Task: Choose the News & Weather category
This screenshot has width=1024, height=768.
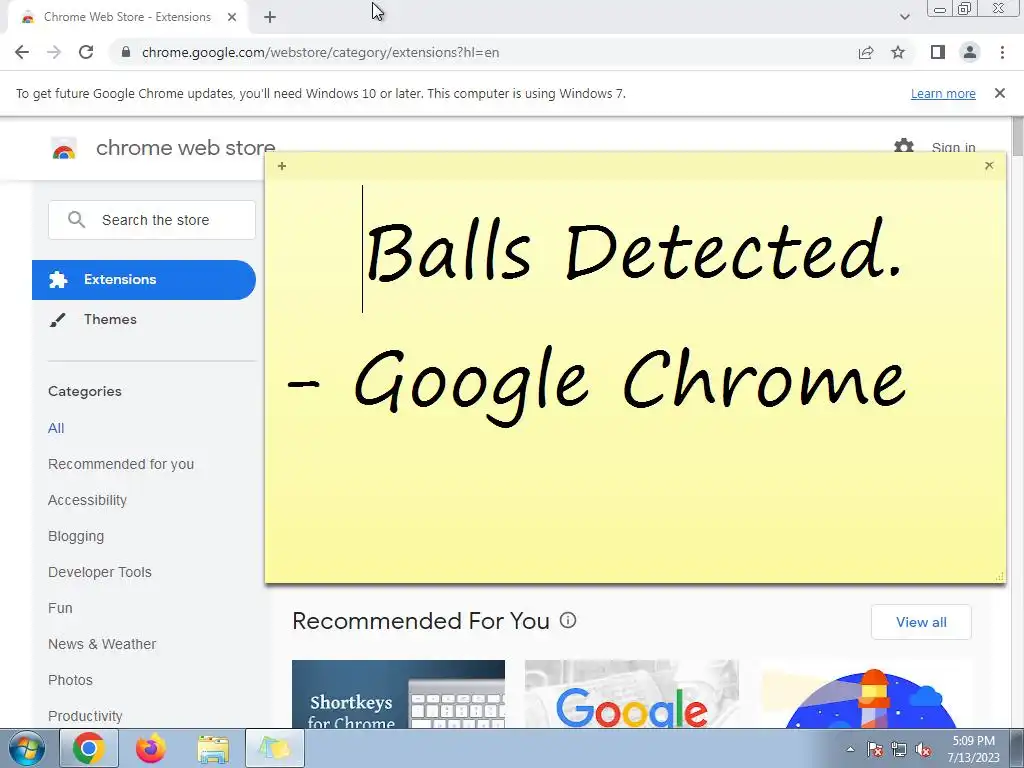Action: click(x=102, y=644)
